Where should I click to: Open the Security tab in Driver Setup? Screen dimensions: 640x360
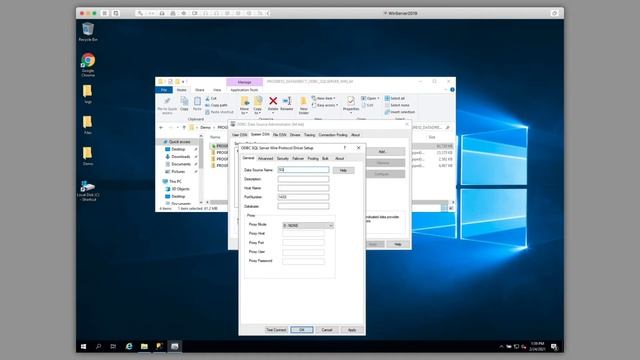pyautogui.click(x=282, y=158)
